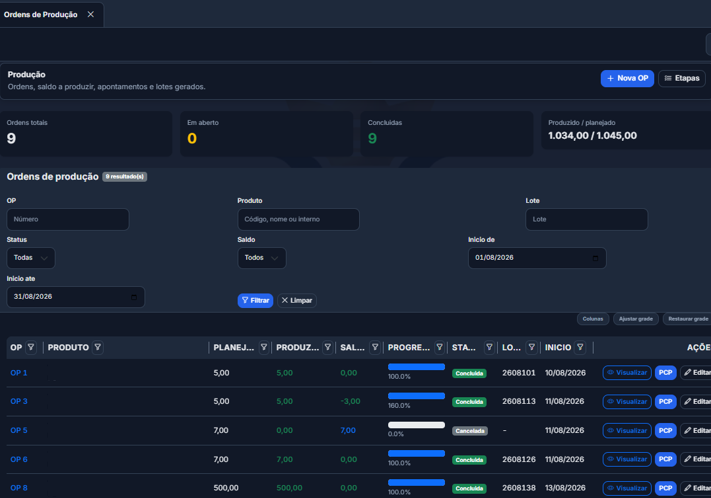Clear filters with the Limpar button

297,301
